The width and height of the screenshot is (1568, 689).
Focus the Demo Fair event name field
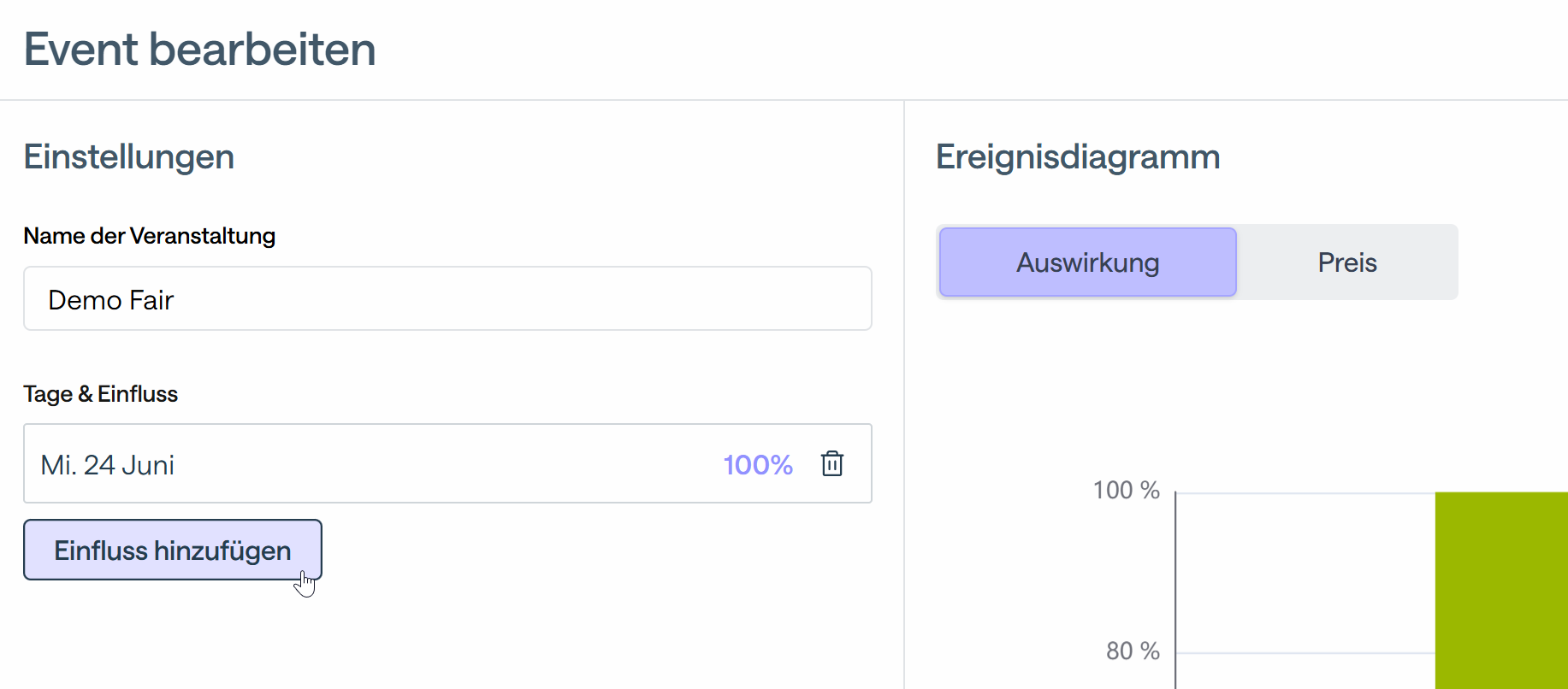click(x=447, y=299)
